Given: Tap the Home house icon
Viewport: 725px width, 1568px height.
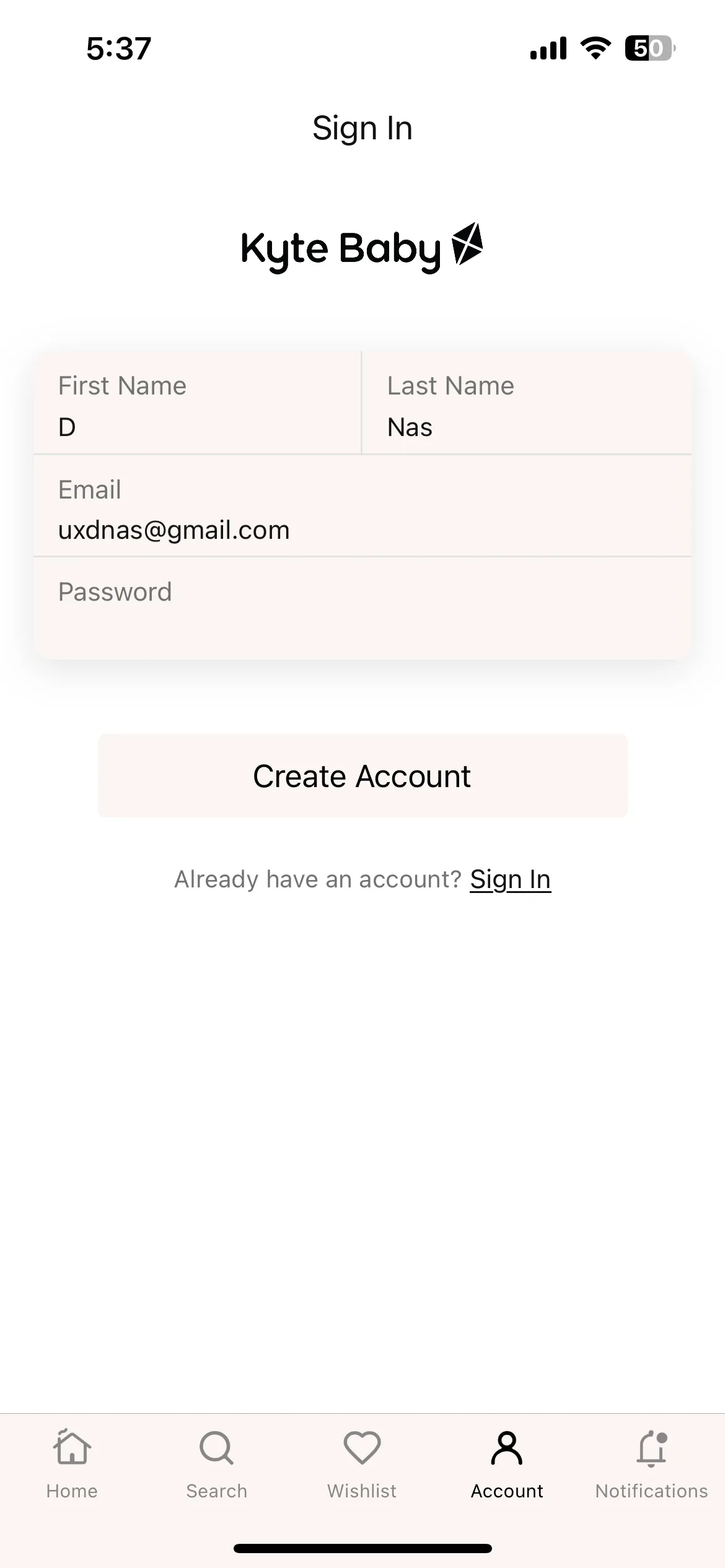Looking at the screenshot, I should coord(72,1447).
